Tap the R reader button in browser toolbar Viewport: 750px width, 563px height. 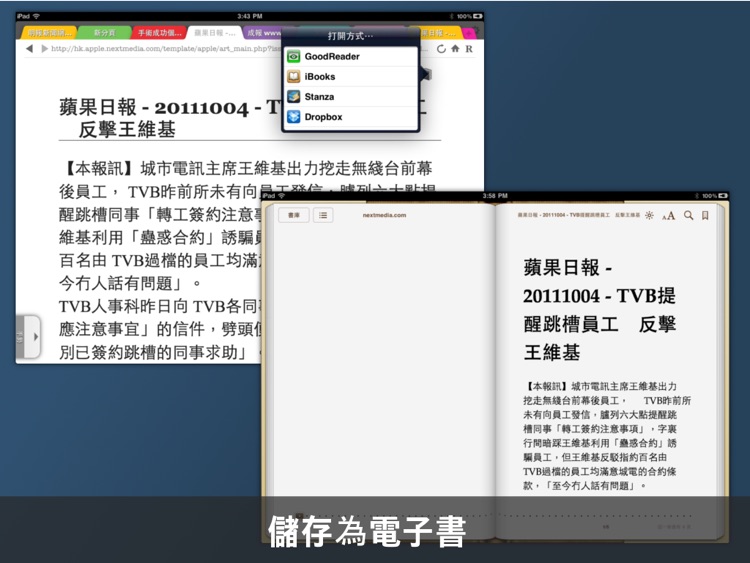pos(469,49)
